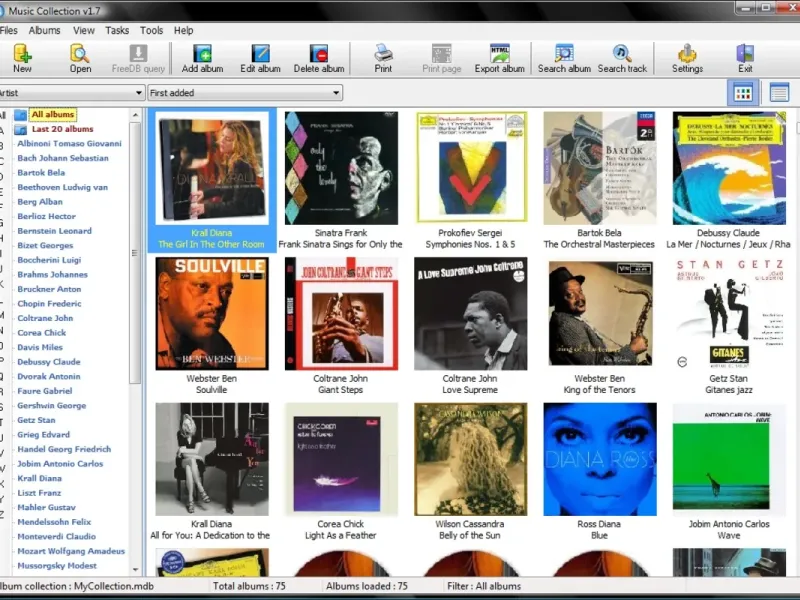Open Settings from the toolbar

pyautogui.click(x=687, y=53)
